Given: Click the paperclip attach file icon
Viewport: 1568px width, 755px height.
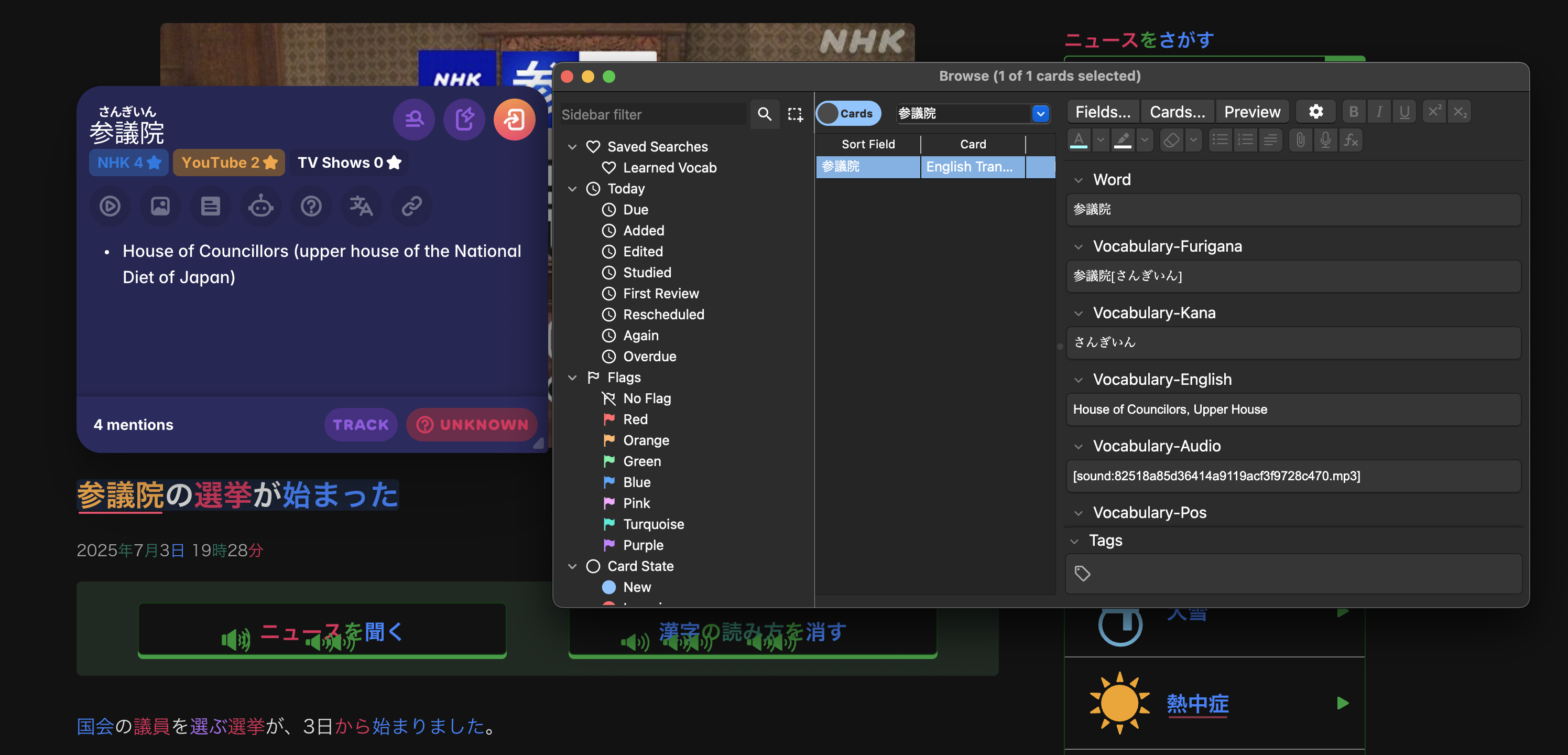Looking at the screenshot, I should pyautogui.click(x=1300, y=141).
